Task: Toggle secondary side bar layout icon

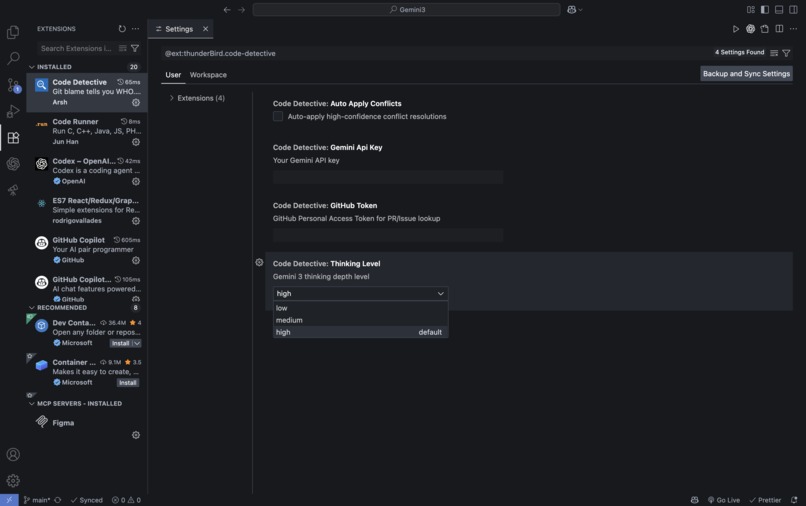Action: tap(794, 10)
